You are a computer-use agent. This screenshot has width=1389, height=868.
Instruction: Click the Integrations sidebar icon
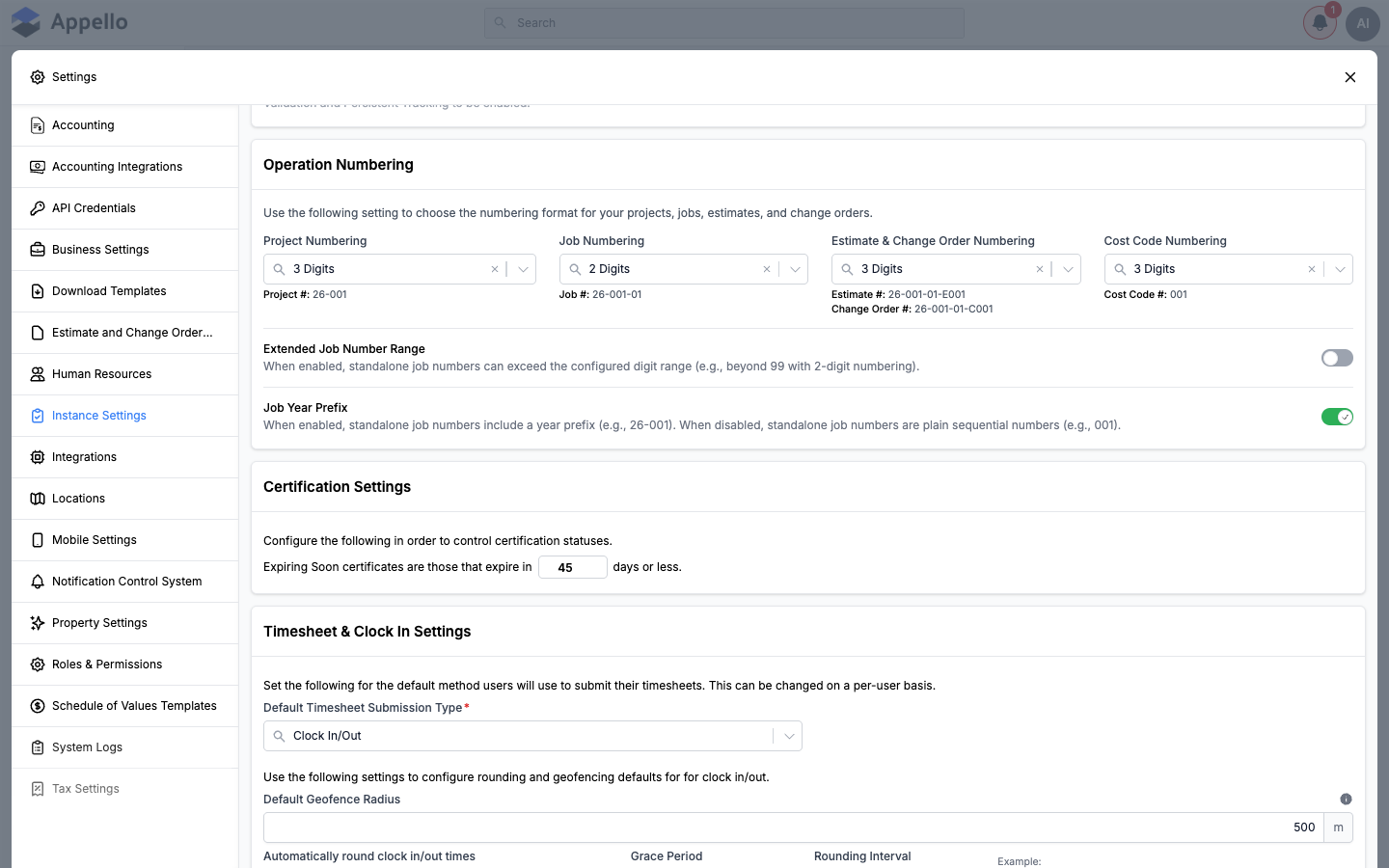point(38,457)
